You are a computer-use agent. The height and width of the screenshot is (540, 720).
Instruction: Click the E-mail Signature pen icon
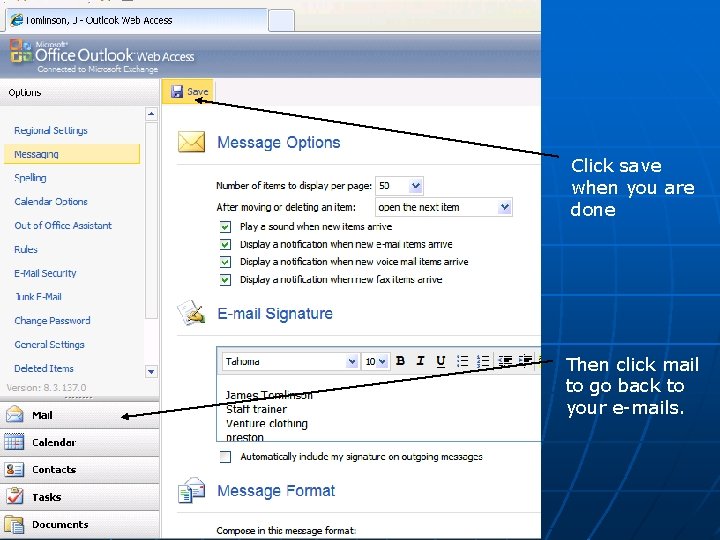191,313
